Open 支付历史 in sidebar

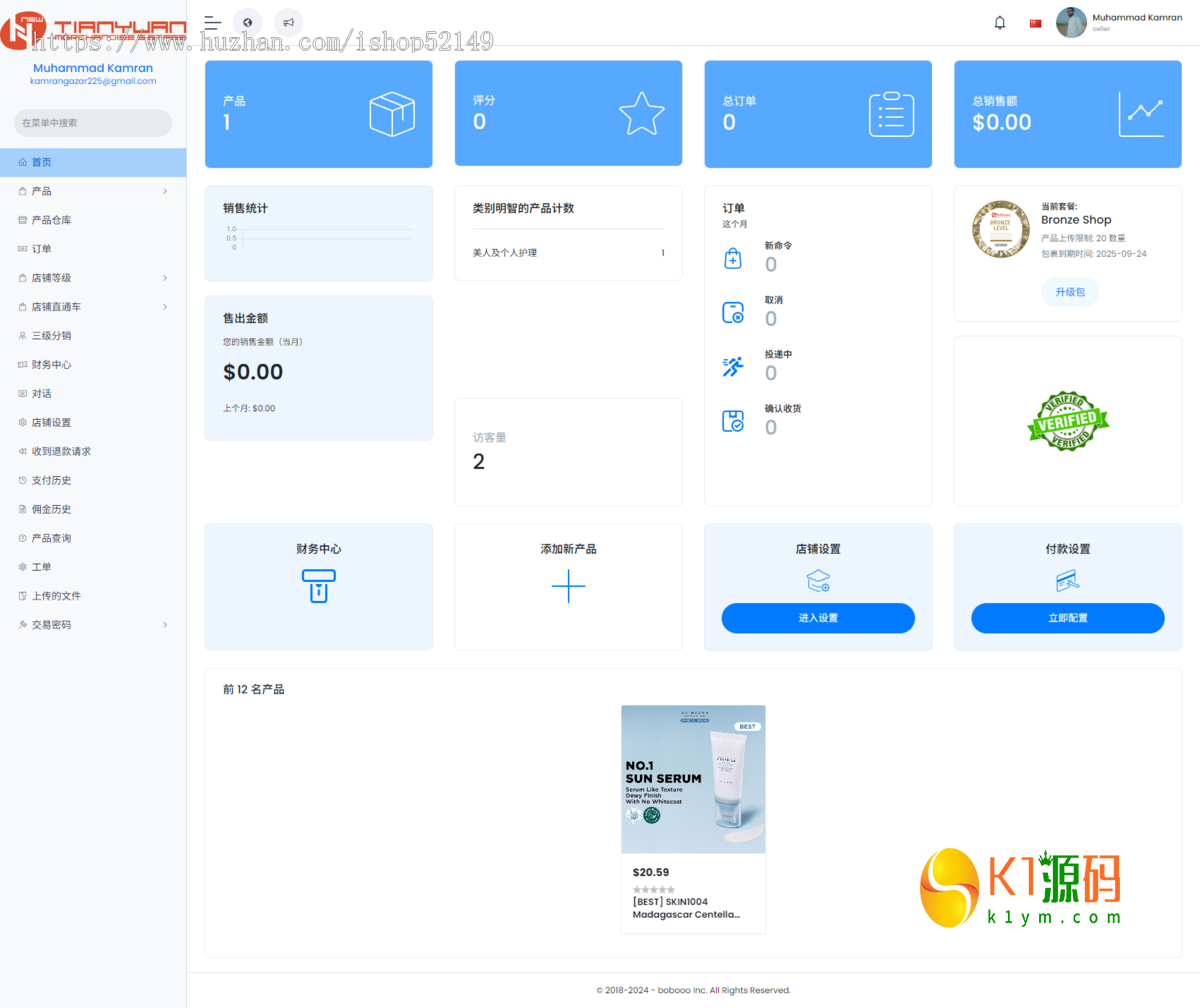pos(93,480)
